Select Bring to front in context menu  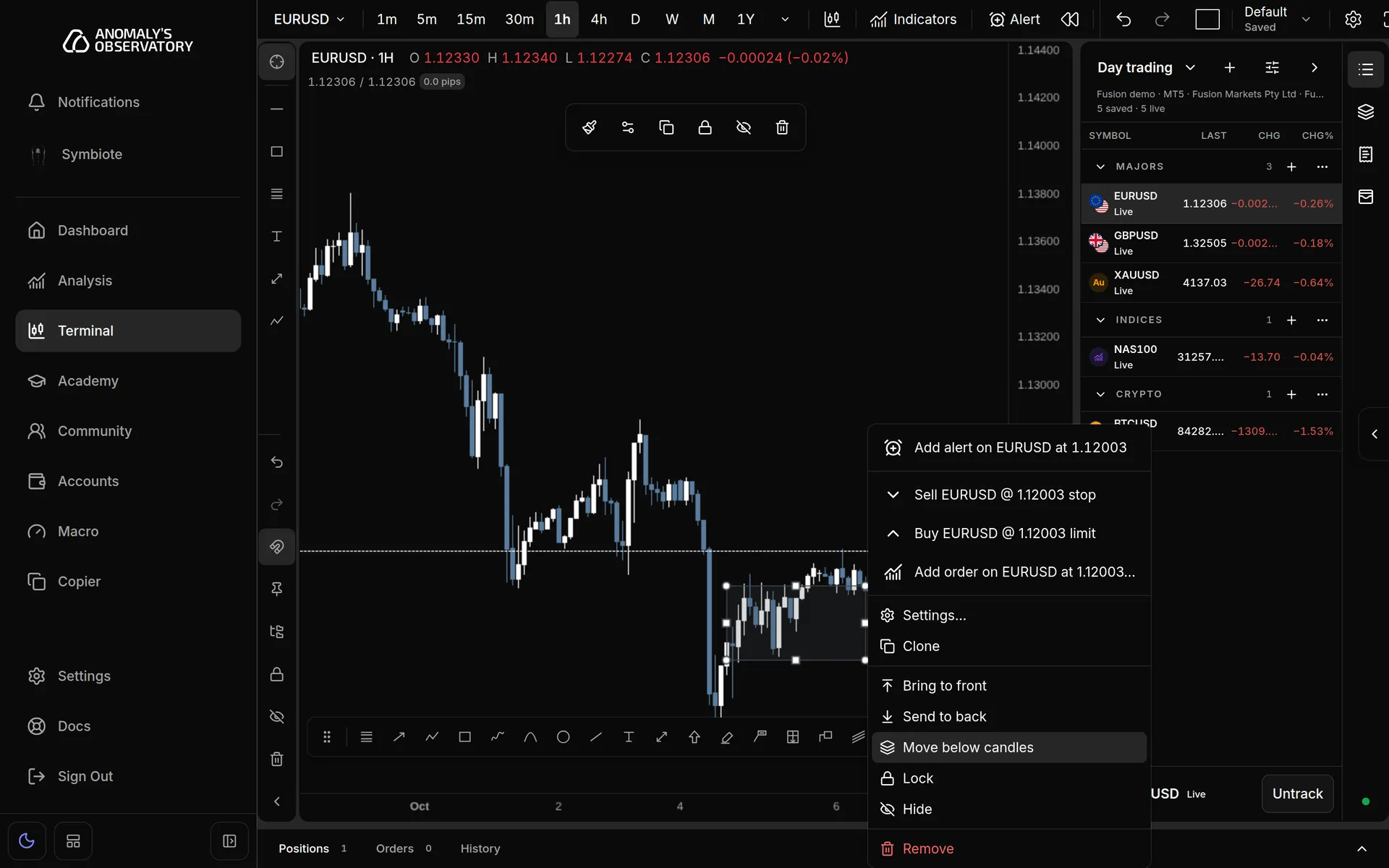pos(1008,686)
